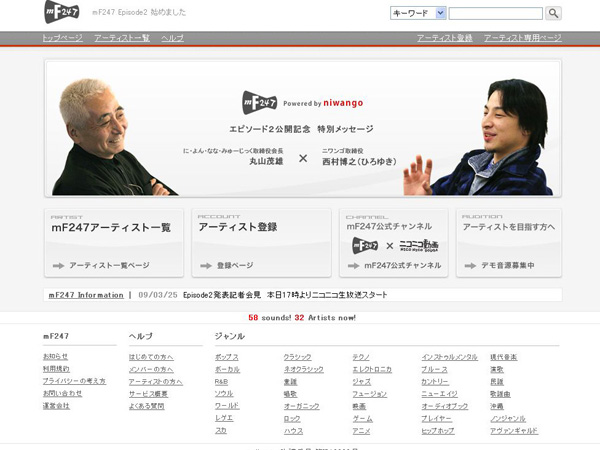Image resolution: width=600 pixels, height=450 pixels.
Task: Select the アヴァンギャルド genre link
Action: [514, 431]
